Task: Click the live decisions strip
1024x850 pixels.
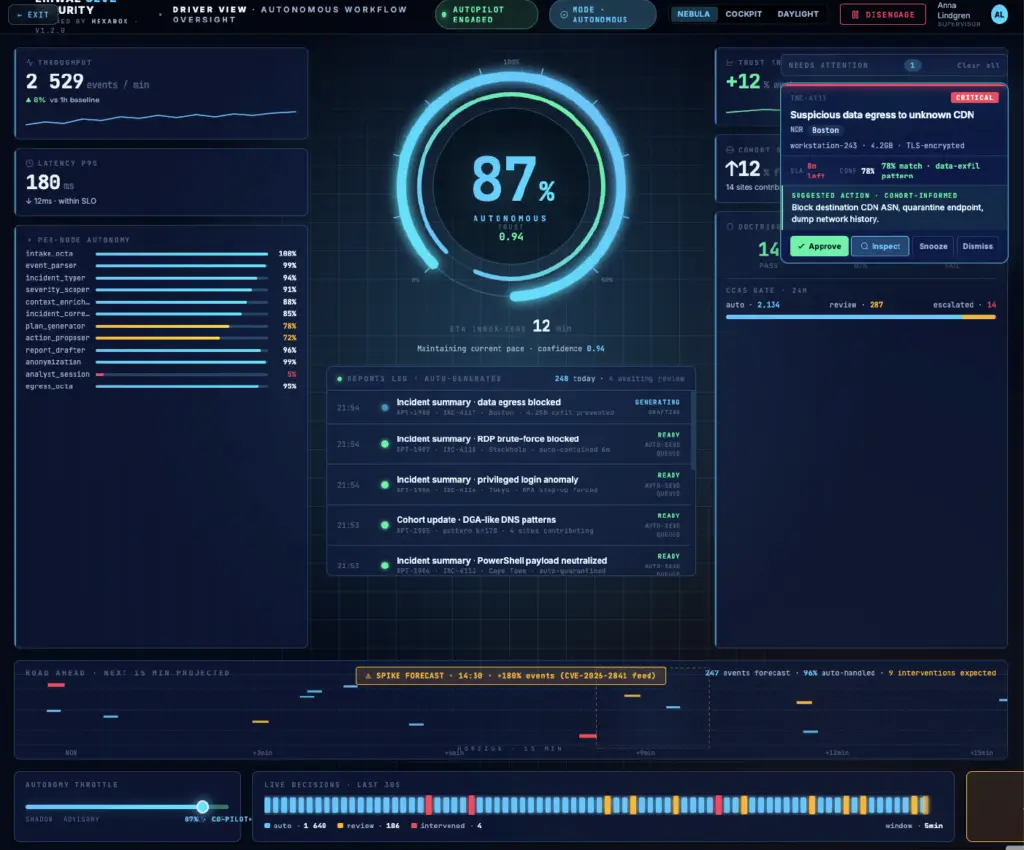Action: pos(596,805)
